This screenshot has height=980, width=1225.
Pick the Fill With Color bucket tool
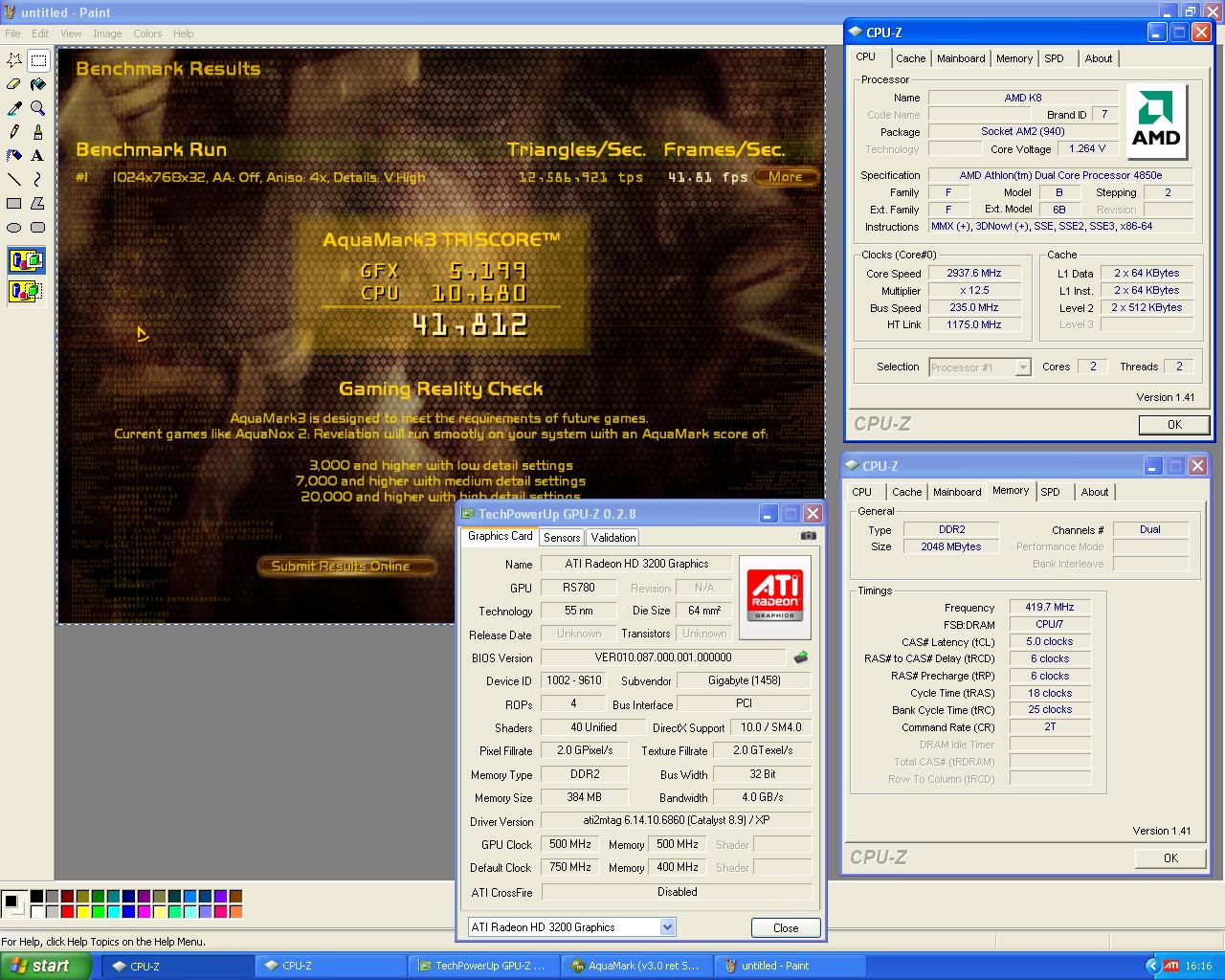coord(38,84)
